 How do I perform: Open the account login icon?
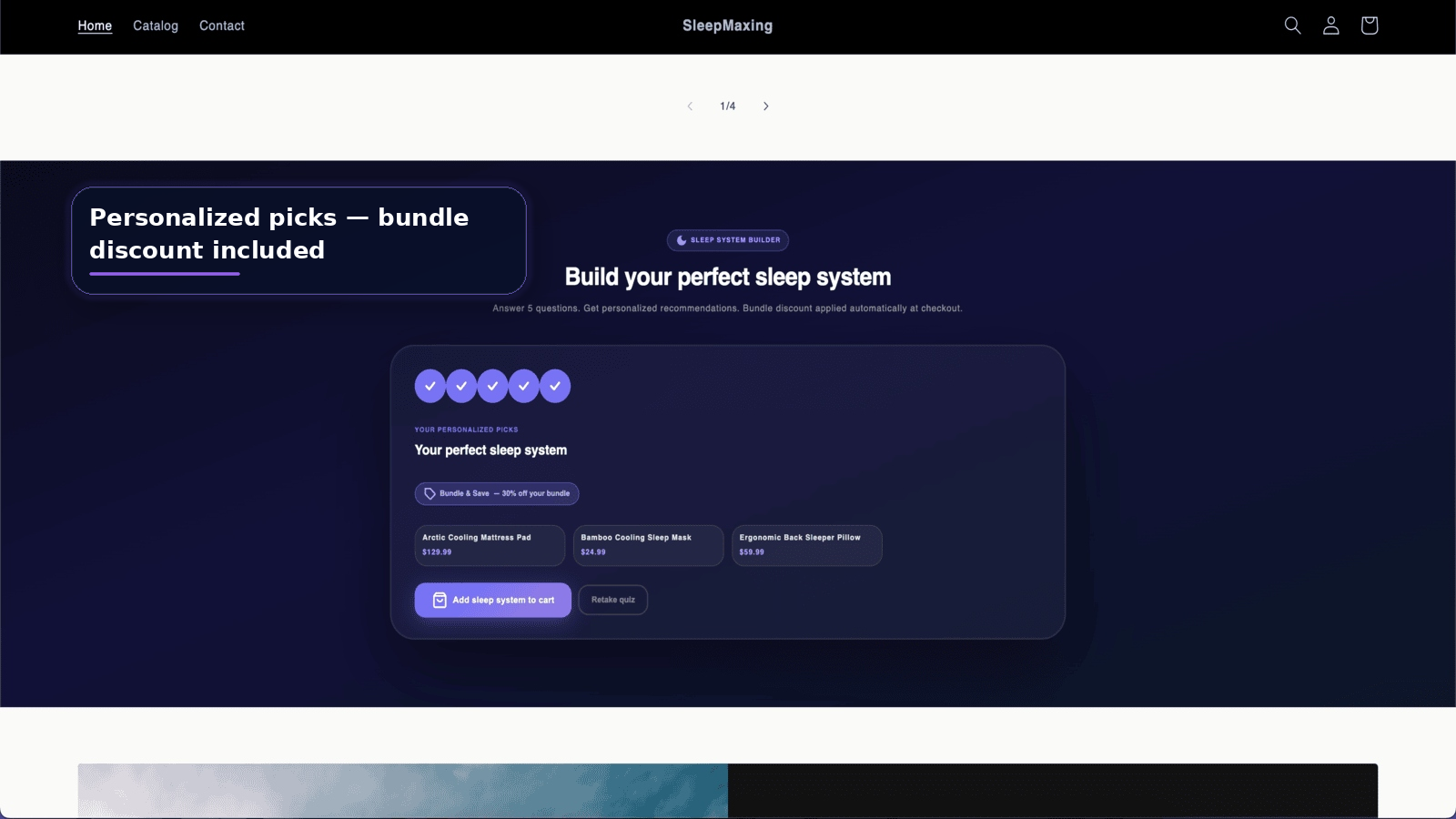coord(1330,25)
